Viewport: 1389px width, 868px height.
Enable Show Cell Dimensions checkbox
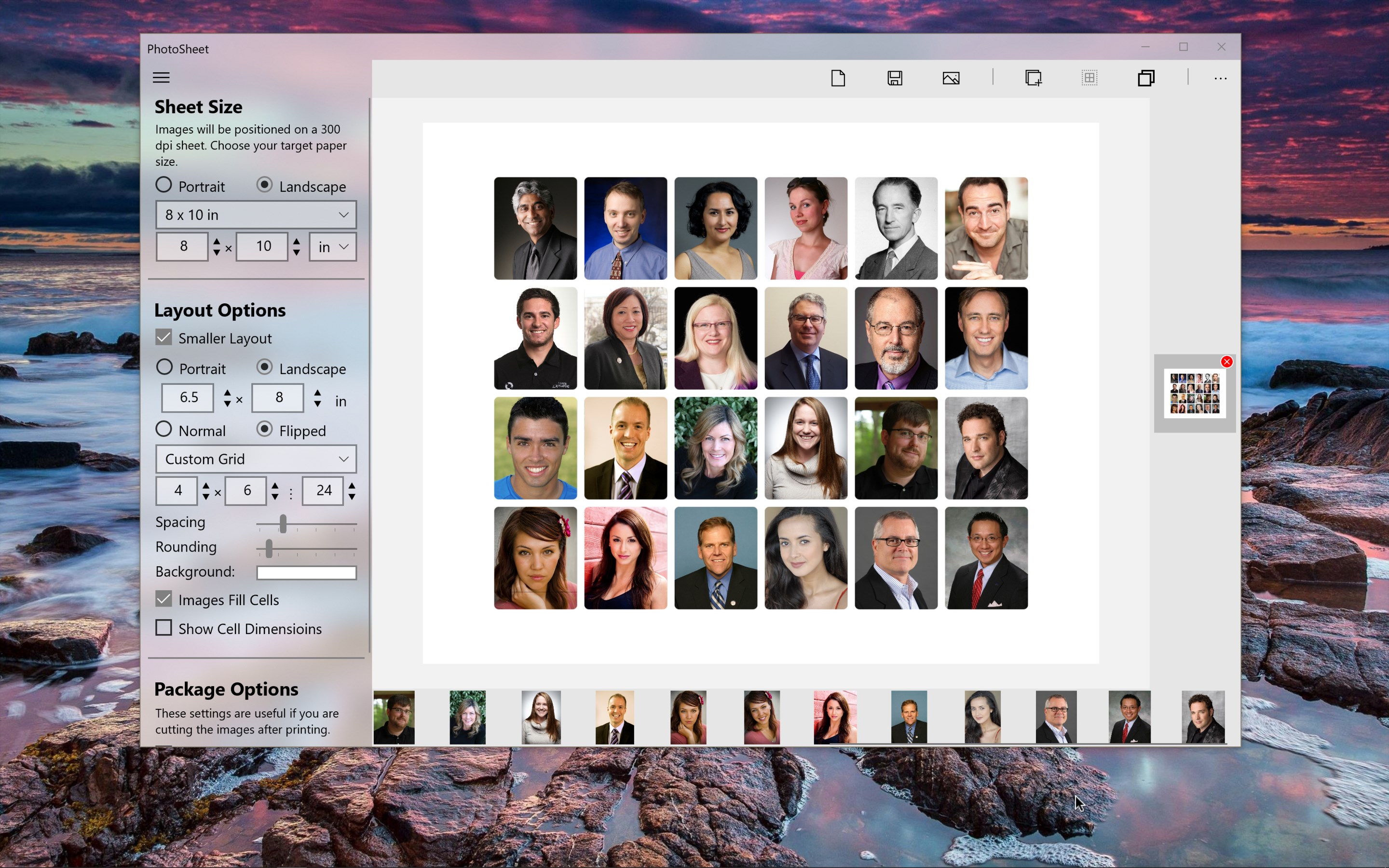[x=164, y=628]
